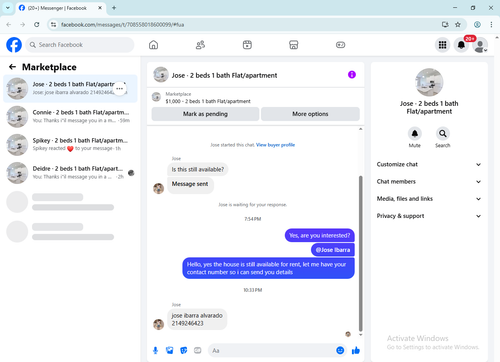
Task: View site information icon
Action: pyautogui.click(x=53, y=25)
